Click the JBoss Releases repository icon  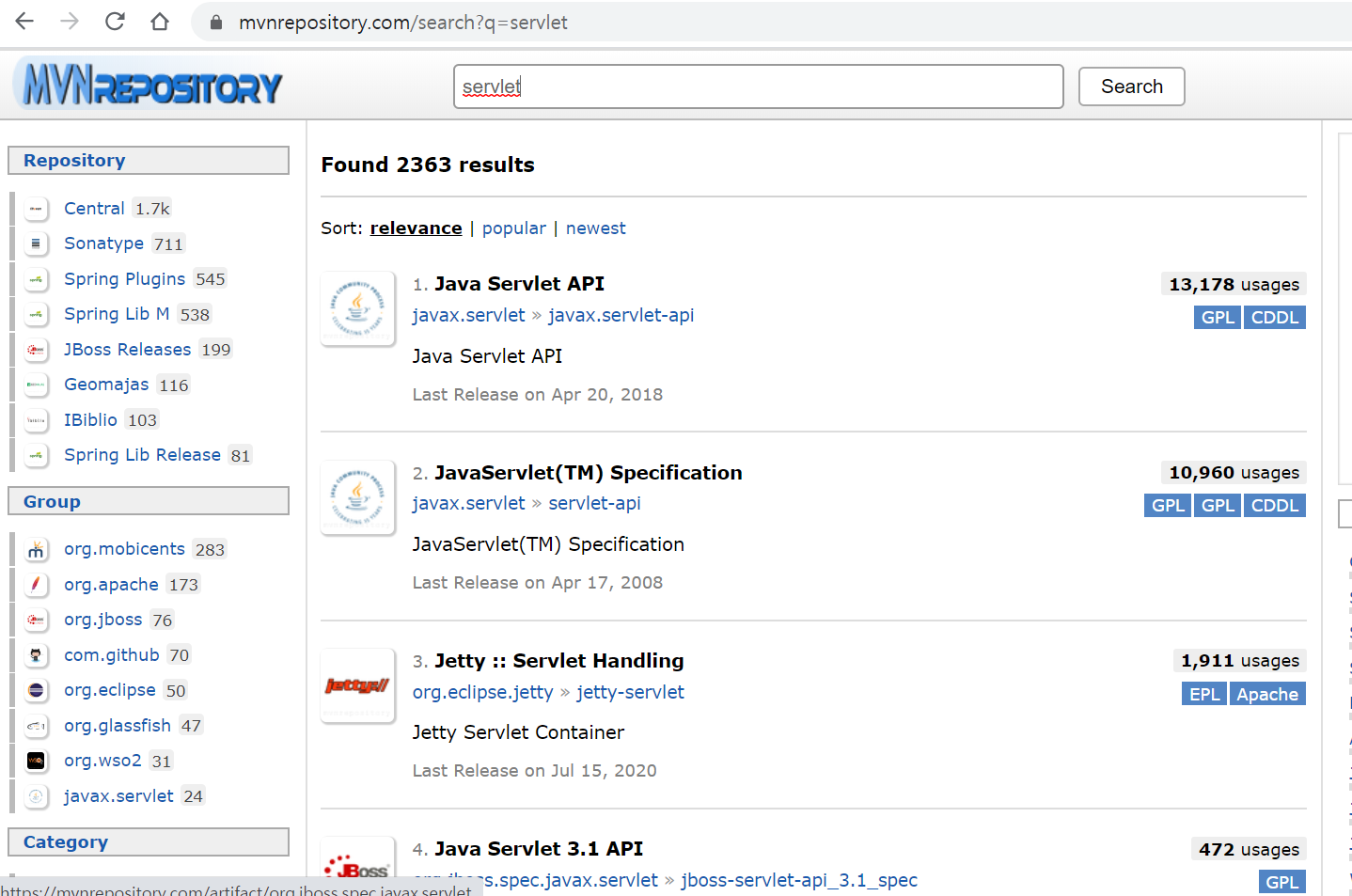(36, 350)
